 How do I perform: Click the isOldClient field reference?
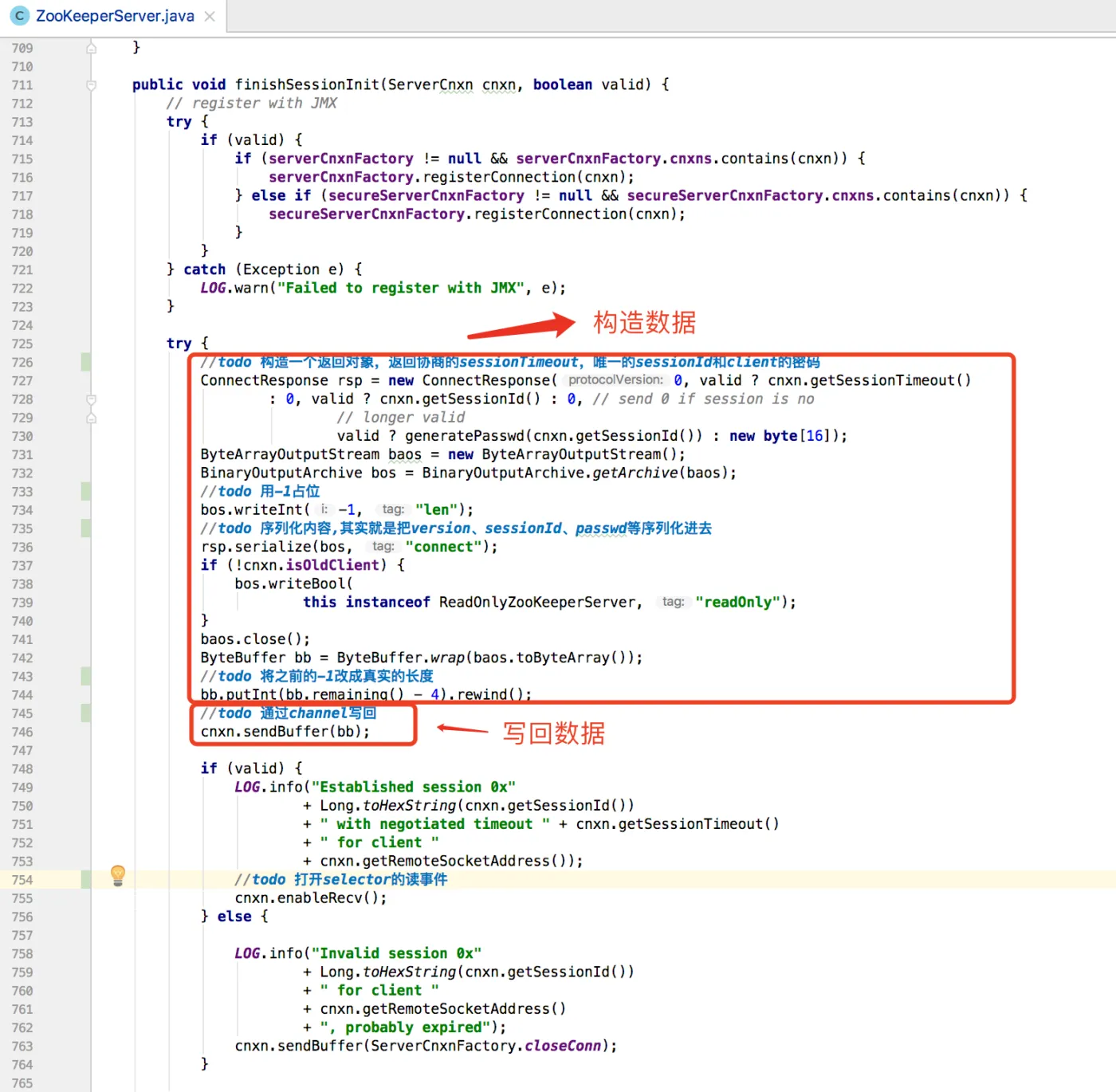tap(332, 565)
